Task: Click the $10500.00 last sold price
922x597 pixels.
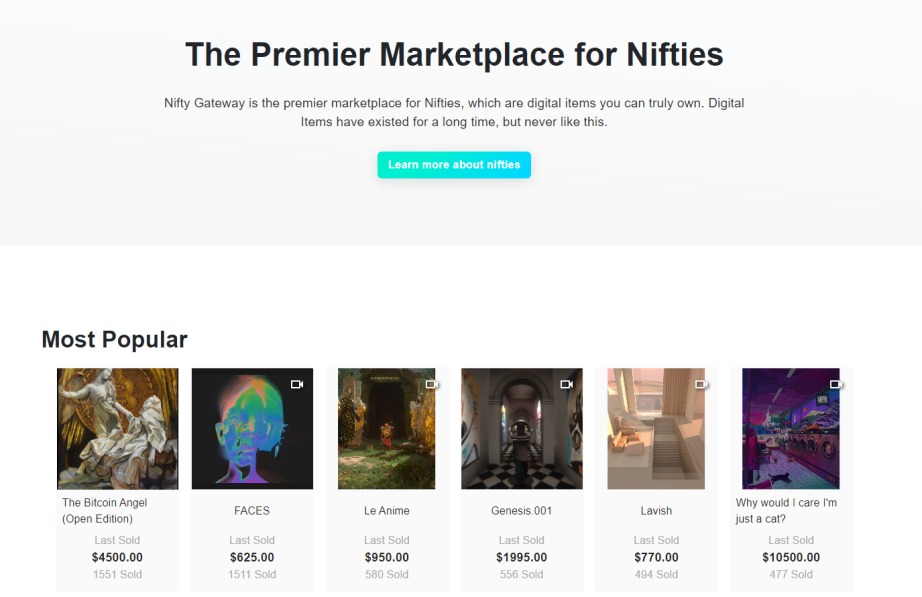Action: [791, 557]
